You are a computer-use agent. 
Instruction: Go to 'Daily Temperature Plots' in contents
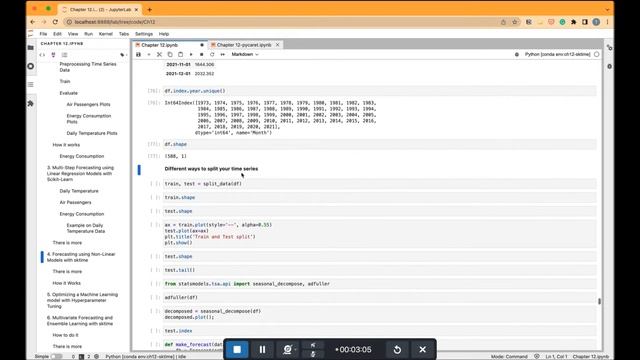point(92,133)
